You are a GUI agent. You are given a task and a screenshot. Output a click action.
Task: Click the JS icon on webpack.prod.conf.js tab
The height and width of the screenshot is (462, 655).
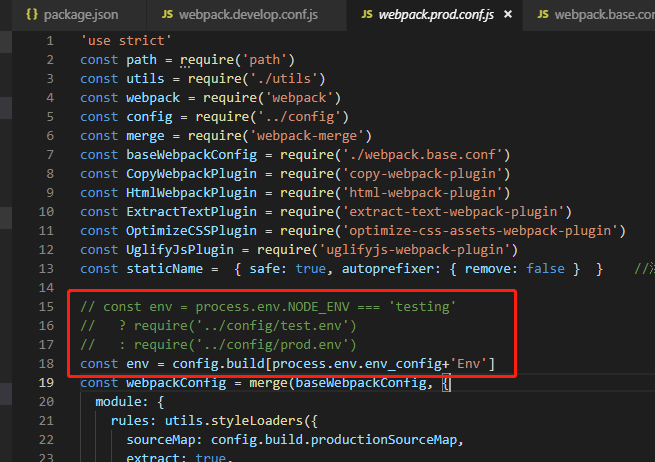(367, 15)
